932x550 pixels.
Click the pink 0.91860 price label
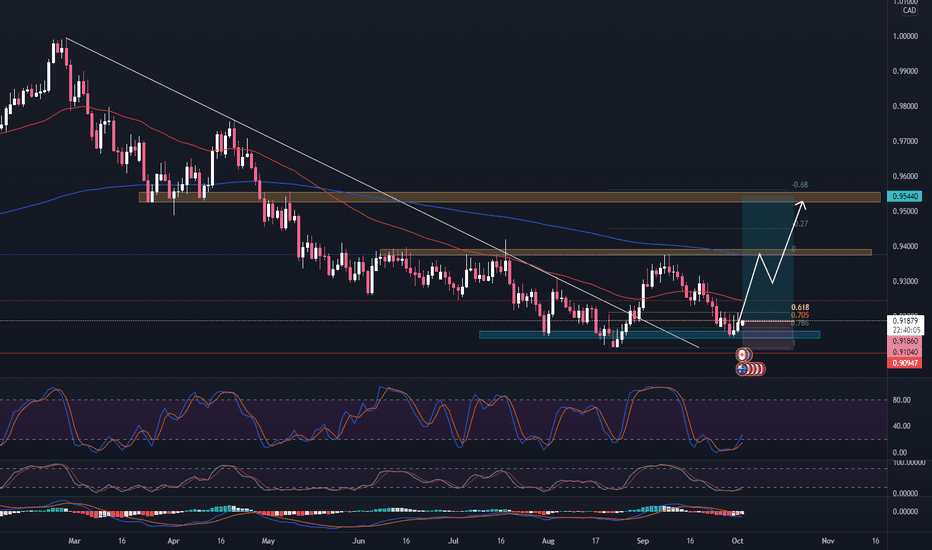tap(904, 342)
